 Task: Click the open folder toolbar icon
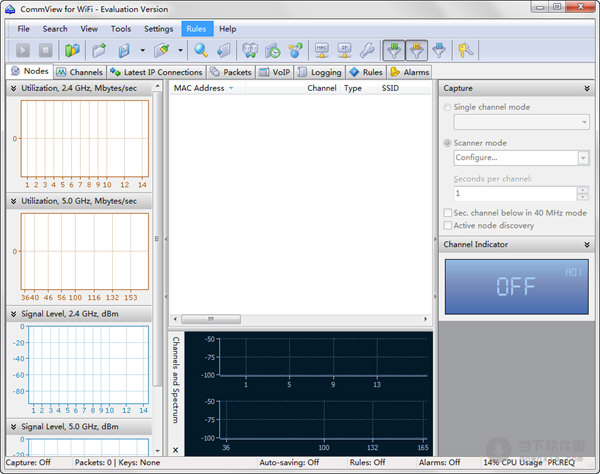click(x=99, y=50)
